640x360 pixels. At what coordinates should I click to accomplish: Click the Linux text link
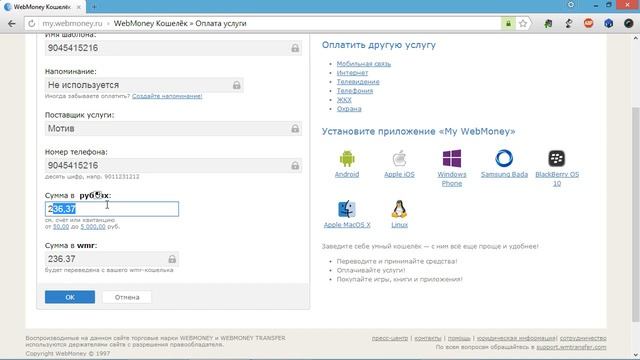click(x=399, y=225)
